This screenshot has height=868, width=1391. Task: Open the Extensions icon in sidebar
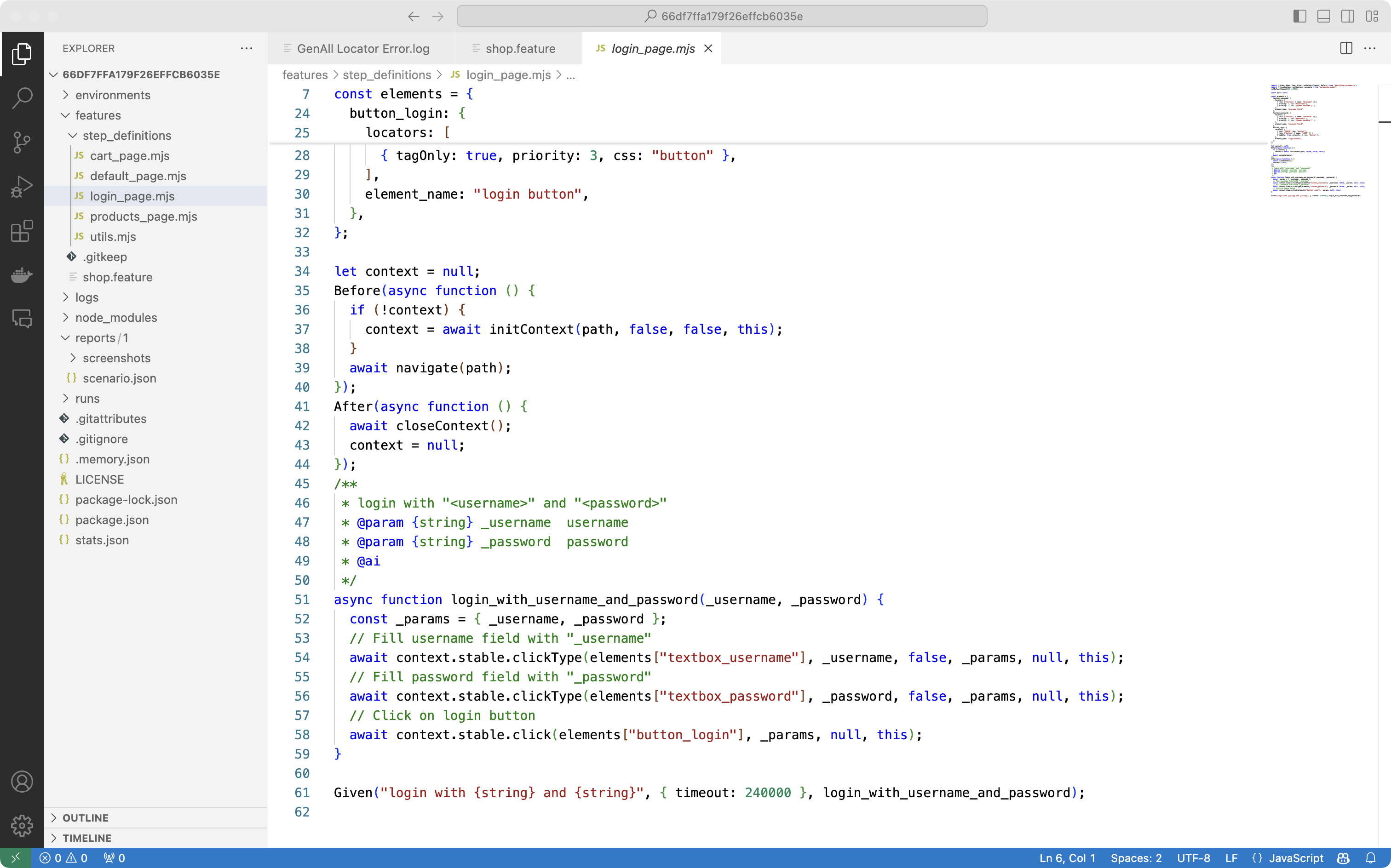(x=22, y=231)
